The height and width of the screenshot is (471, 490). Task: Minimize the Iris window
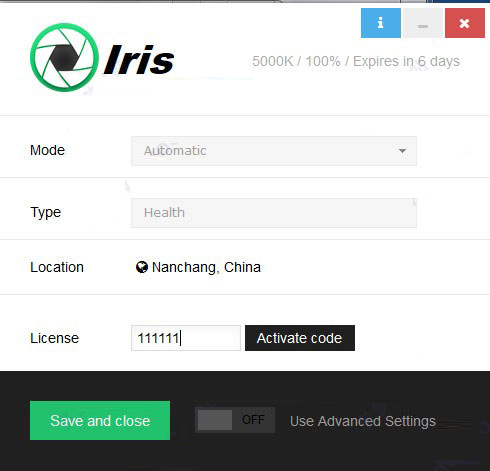[423, 23]
